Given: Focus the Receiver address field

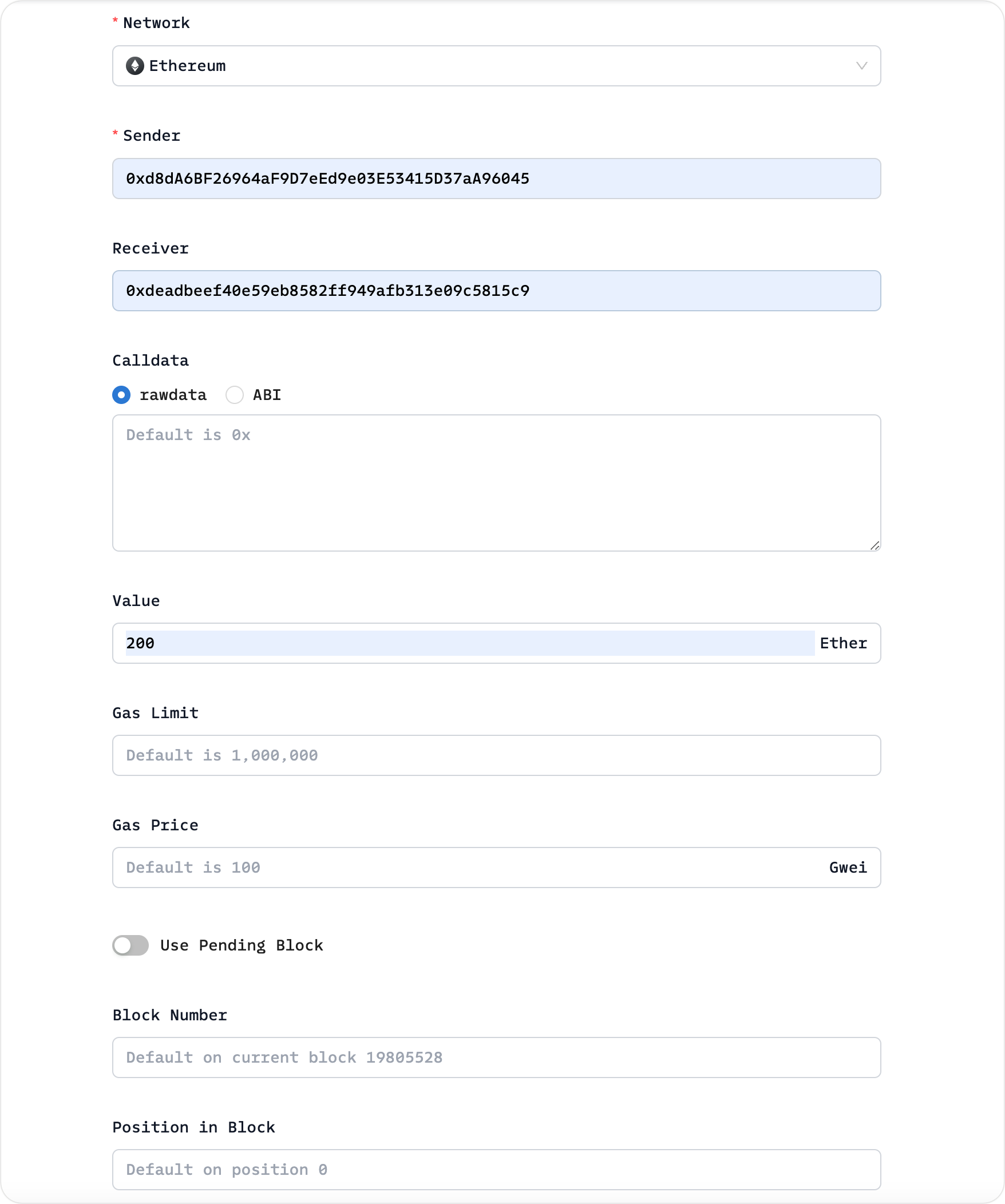Looking at the screenshot, I should coord(496,291).
